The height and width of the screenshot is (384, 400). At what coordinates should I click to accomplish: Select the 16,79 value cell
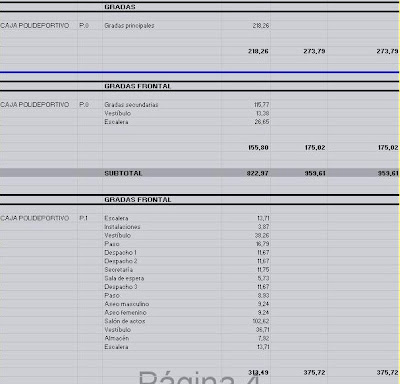pos(263,244)
